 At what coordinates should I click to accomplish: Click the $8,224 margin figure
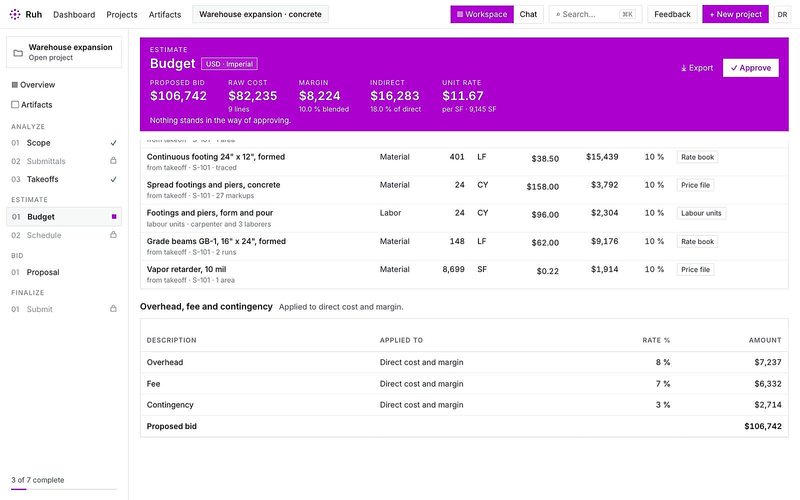click(319, 96)
